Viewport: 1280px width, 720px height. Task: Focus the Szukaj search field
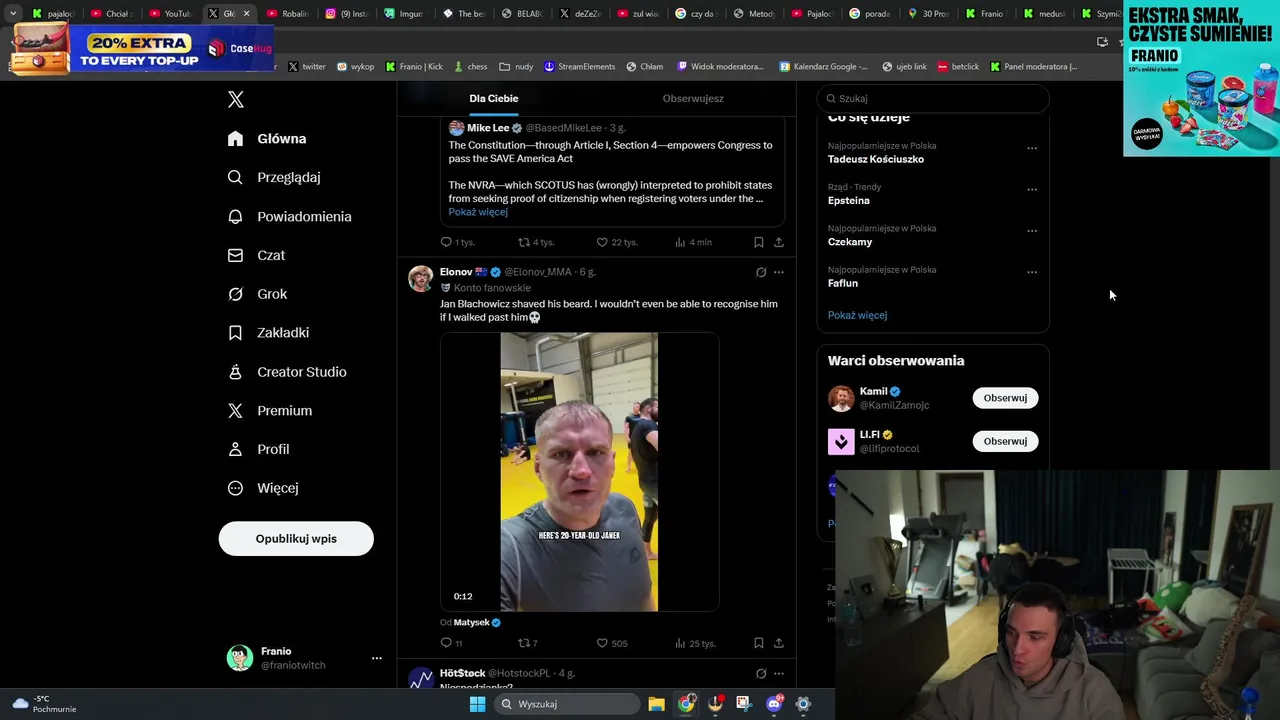tap(933, 98)
